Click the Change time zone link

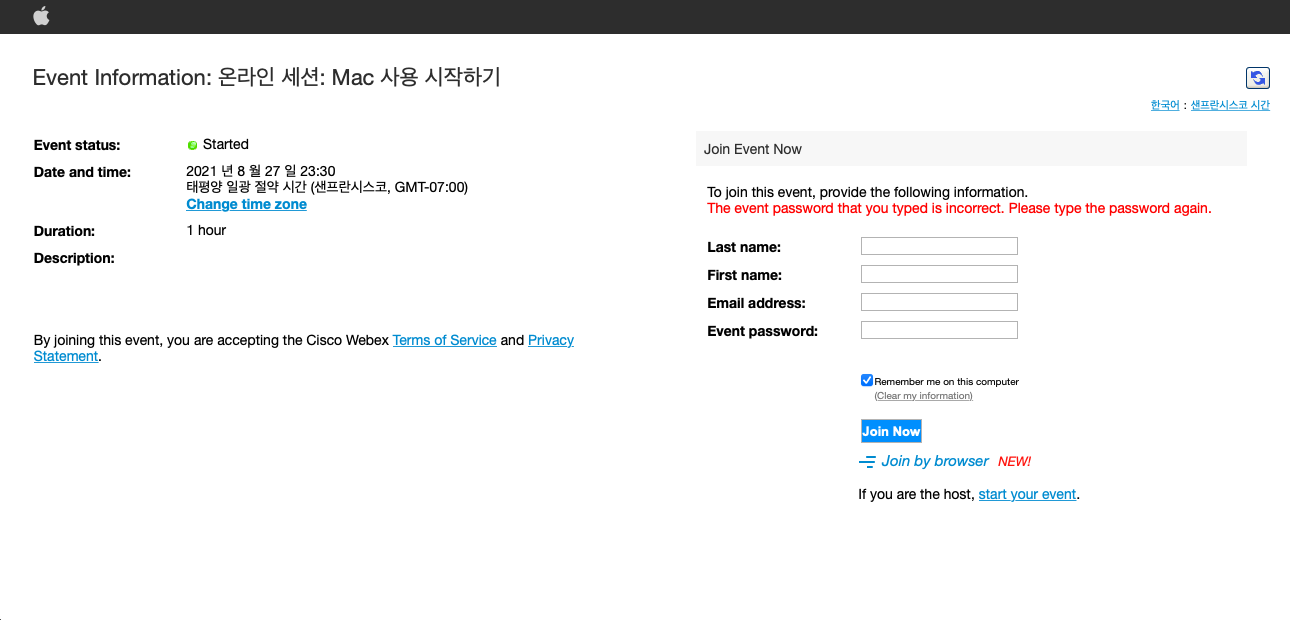pyautogui.click(x=246, y=204)
